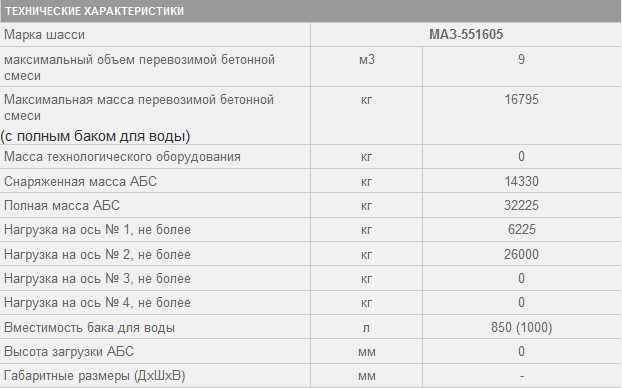Click Вместимость бака для воды label
The width and height of the screenshot is (622, 388).
point(89,328)
